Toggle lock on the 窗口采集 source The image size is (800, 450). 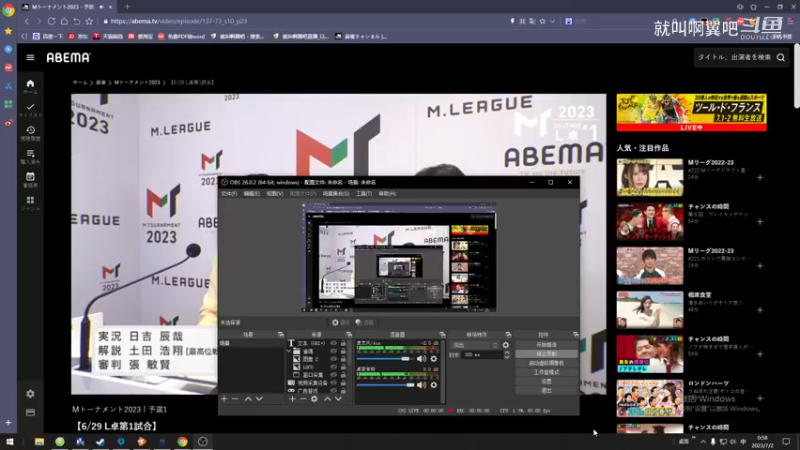point(343,374)
